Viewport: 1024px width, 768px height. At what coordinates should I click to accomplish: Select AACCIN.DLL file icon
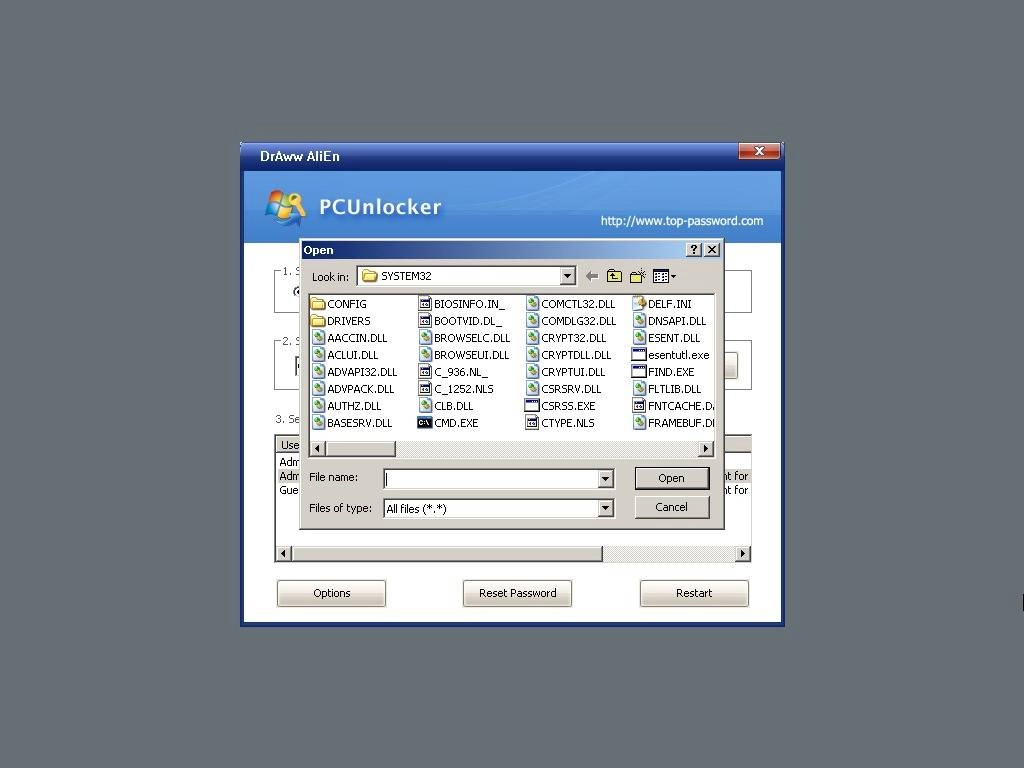318,338
